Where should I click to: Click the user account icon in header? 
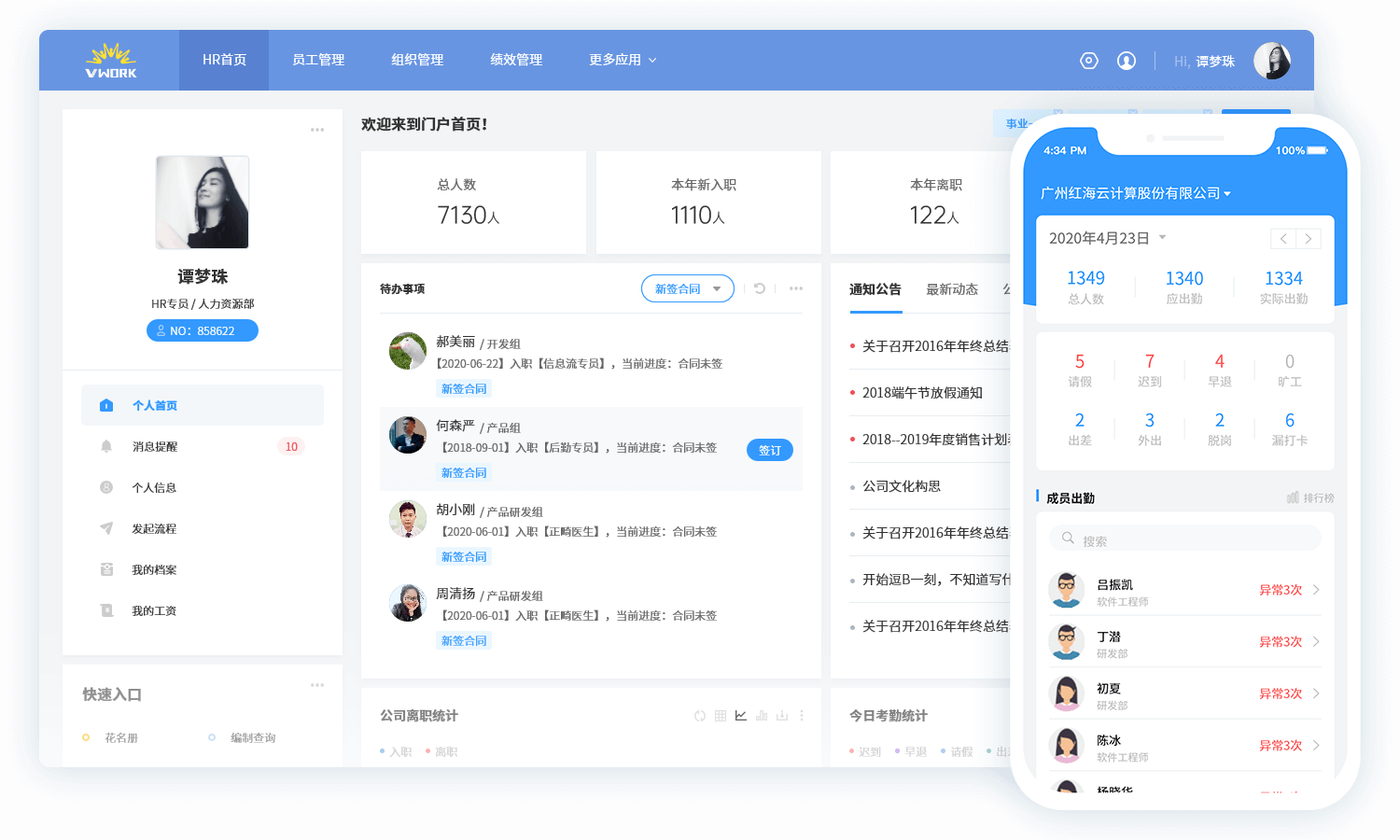tap(1127, 61)
